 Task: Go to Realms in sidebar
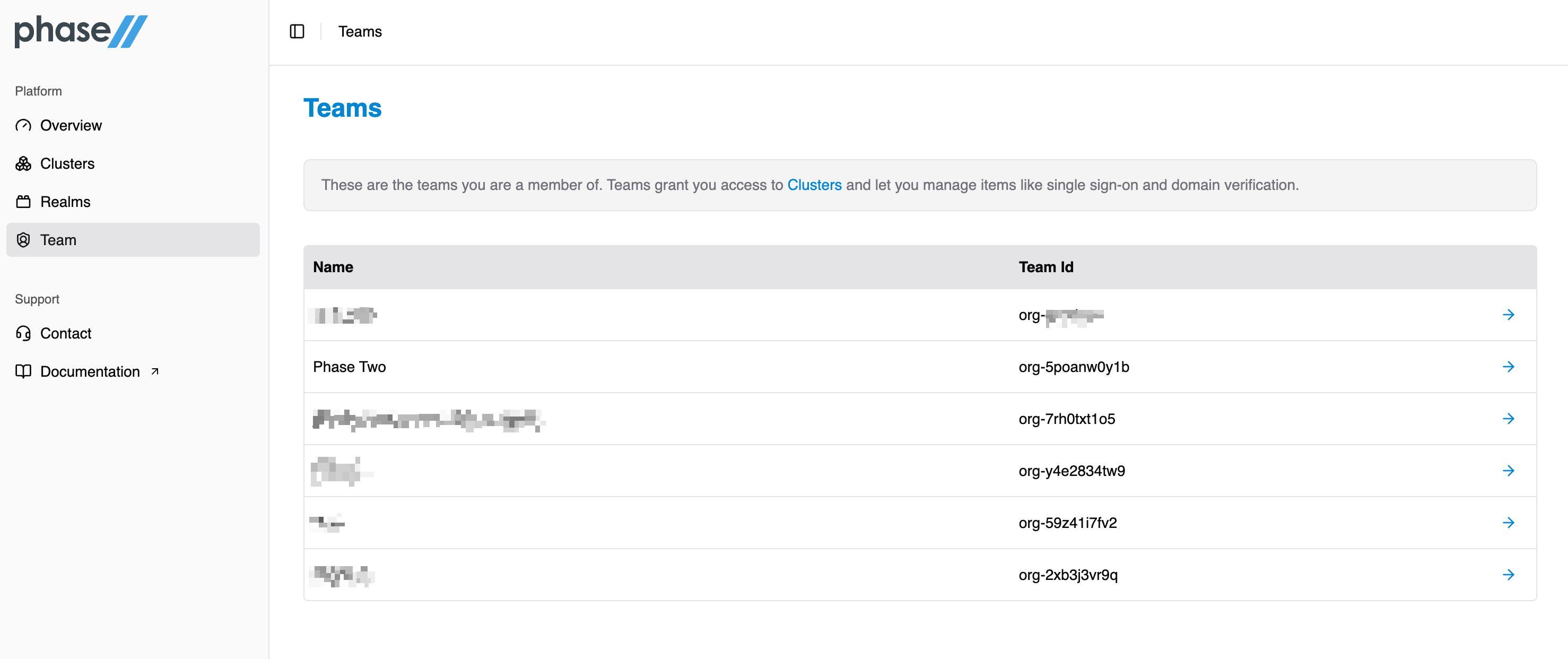65,202
